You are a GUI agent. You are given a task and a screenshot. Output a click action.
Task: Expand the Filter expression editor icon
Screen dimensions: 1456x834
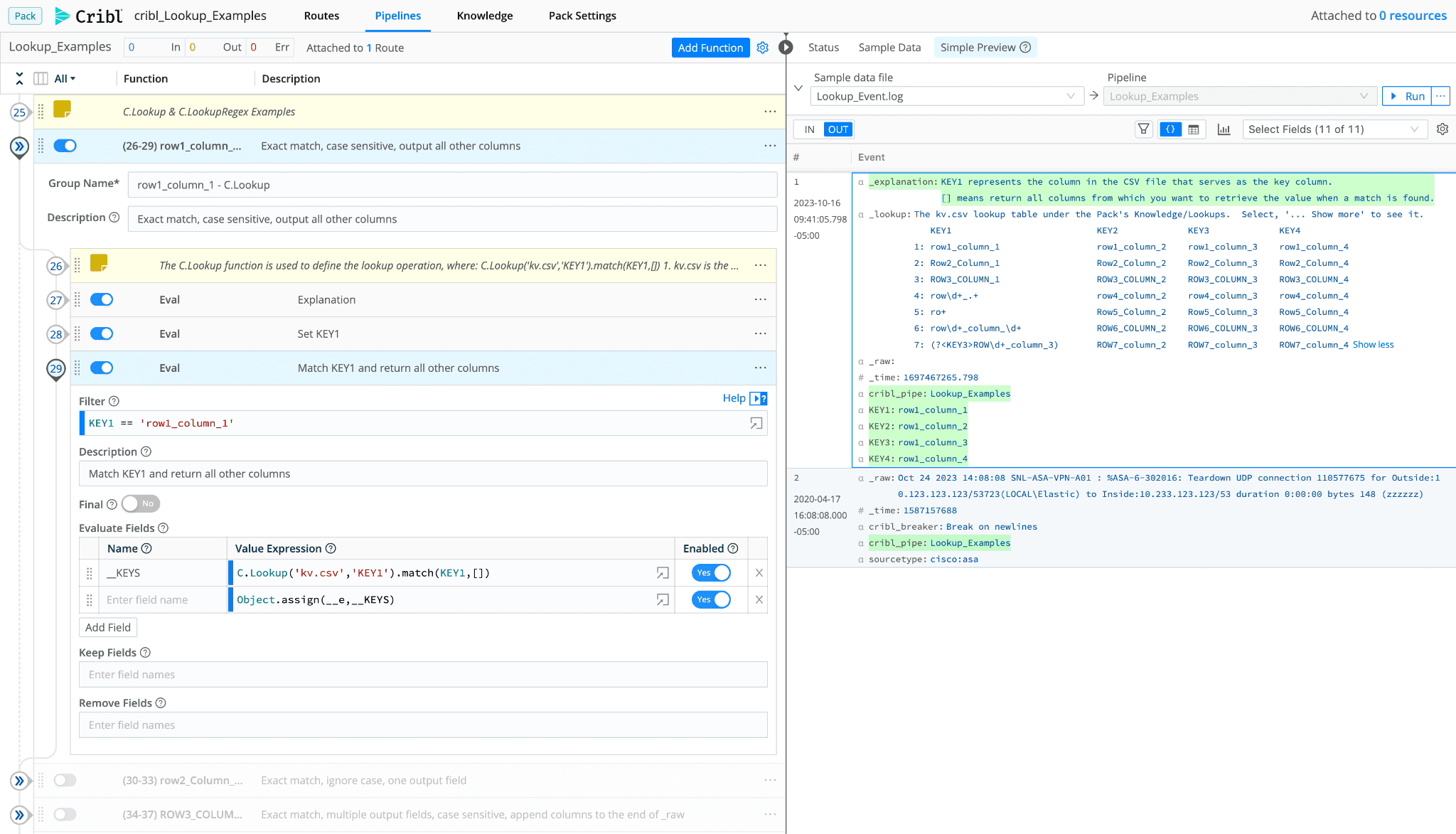756,423
